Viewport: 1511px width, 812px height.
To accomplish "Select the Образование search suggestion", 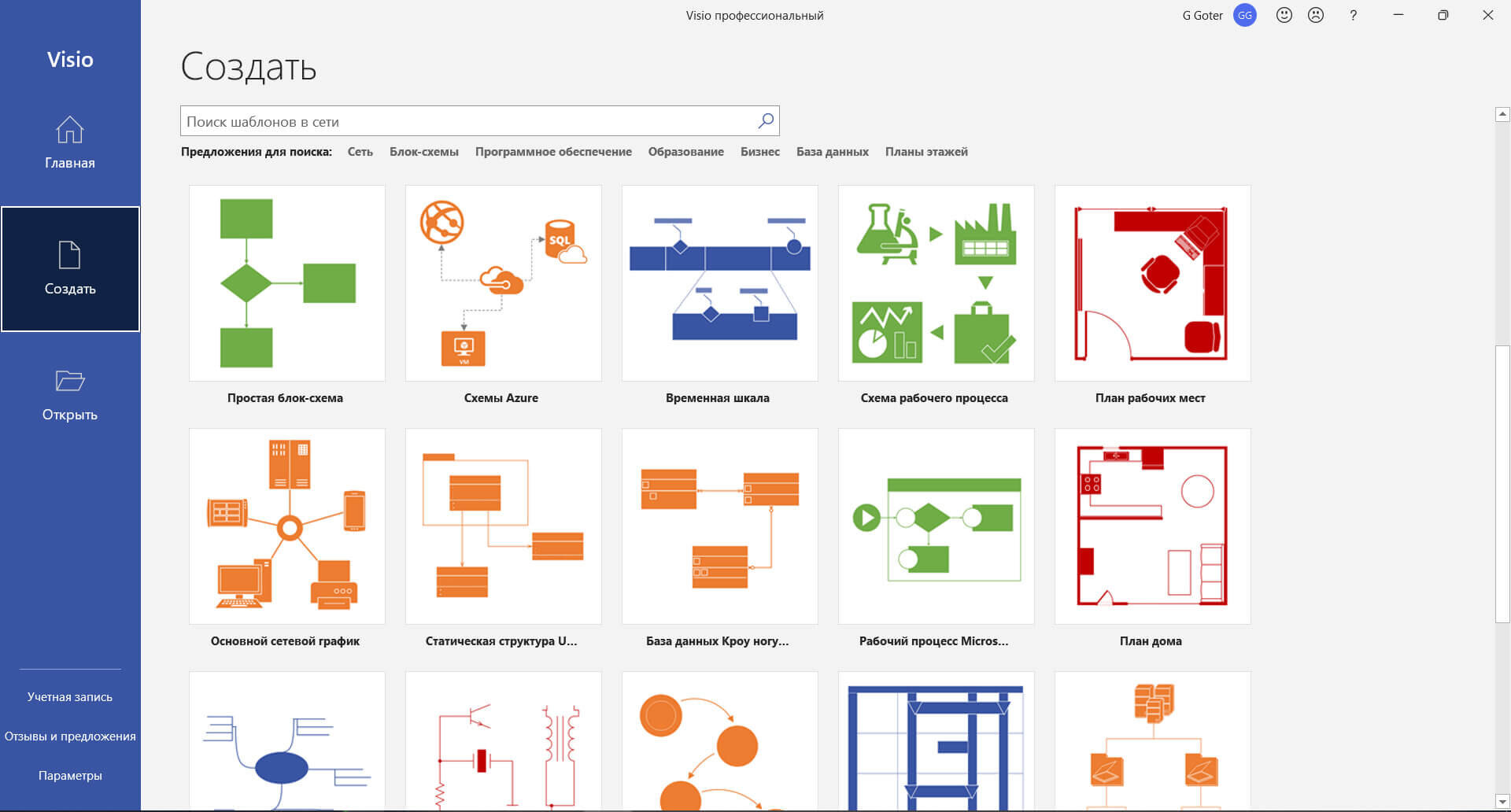I will [686, 152].
